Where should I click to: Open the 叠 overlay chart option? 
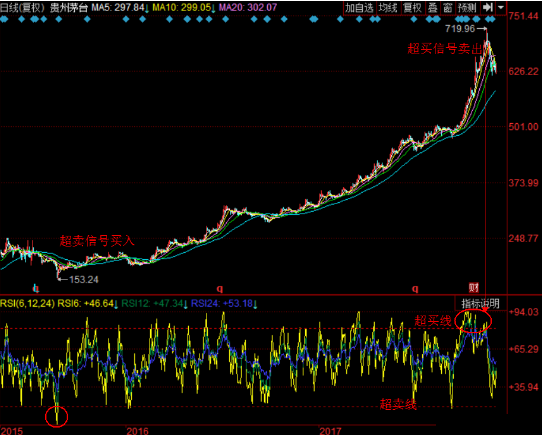[433, 8]
